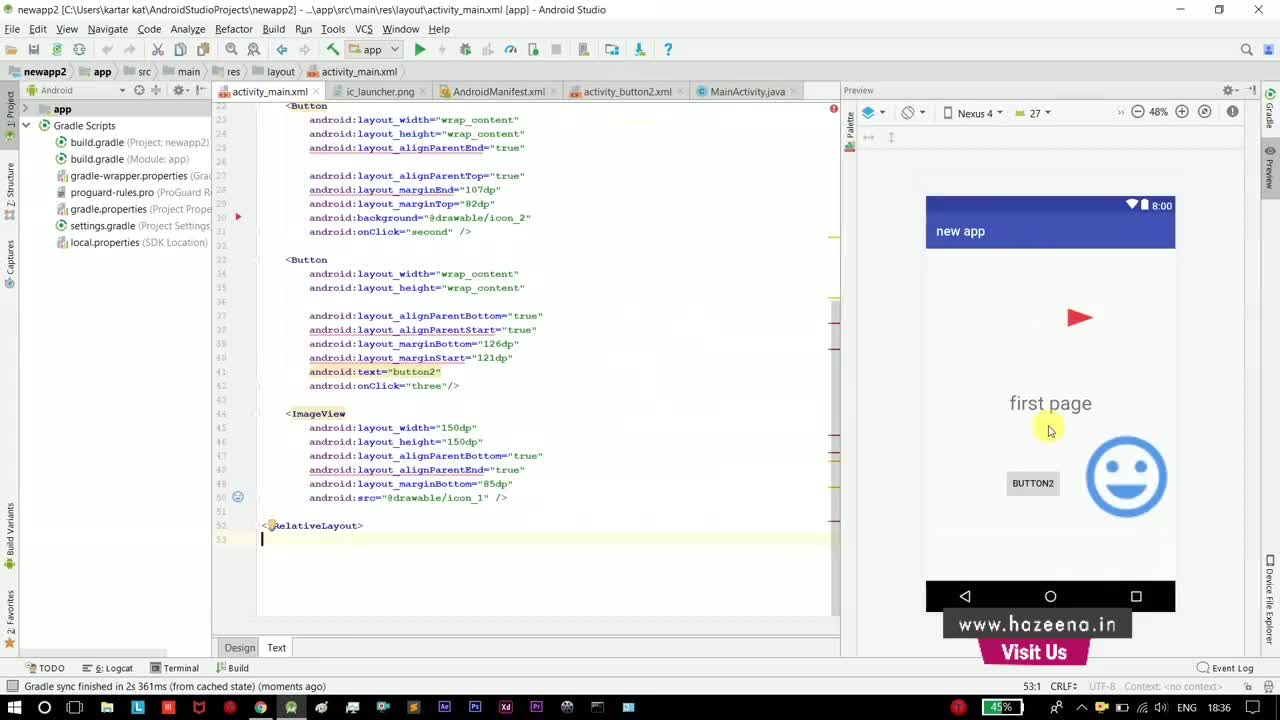Screen dimensions: 1280x720
Task: Run the app with green play button
Action: coord(420,49)
